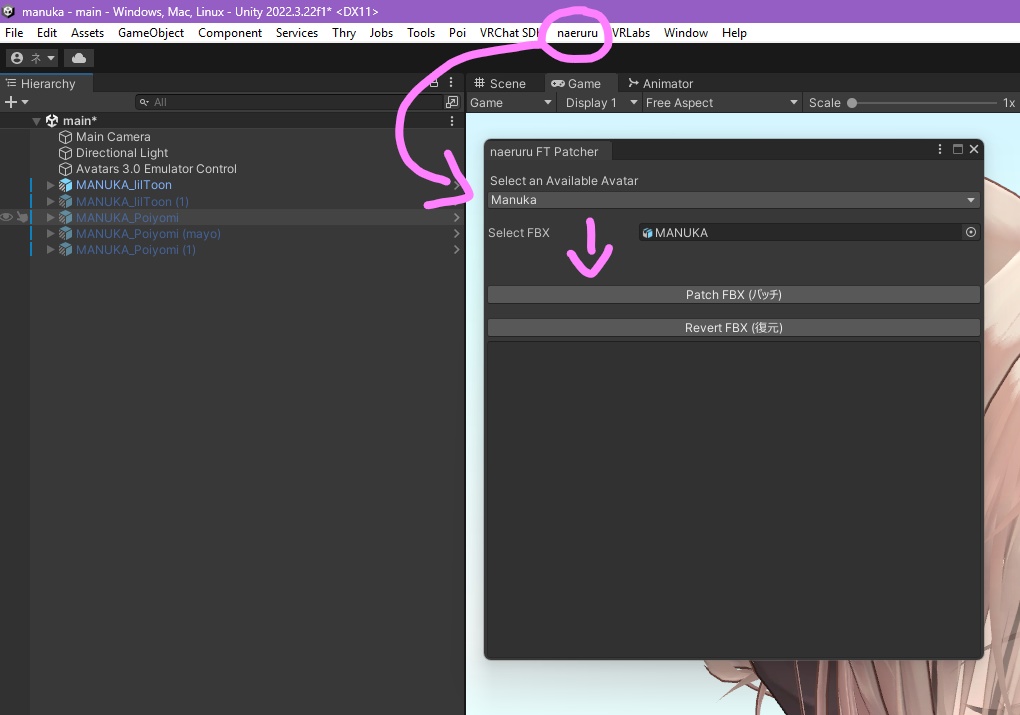Switch to the Scene tab
The image size is (1020, 715).
tap(504, 83)
